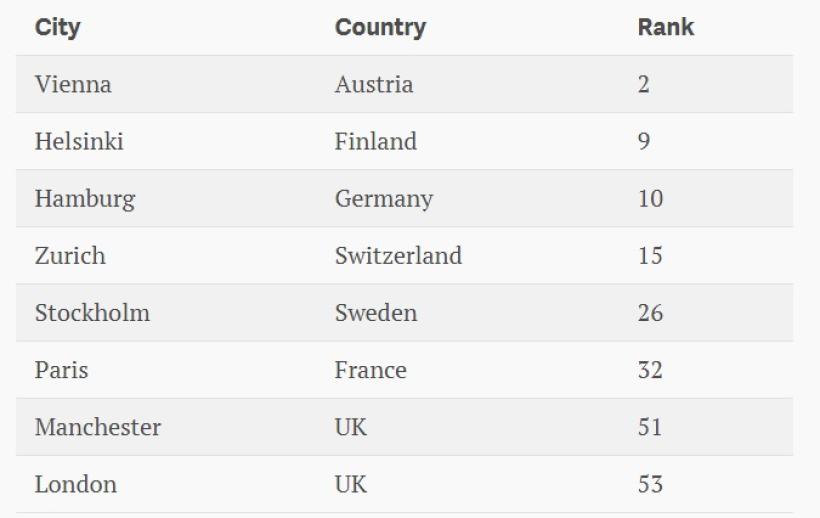The image size is (820, 518).
Task: Click the Finland country cell
Action: [375, 142]
